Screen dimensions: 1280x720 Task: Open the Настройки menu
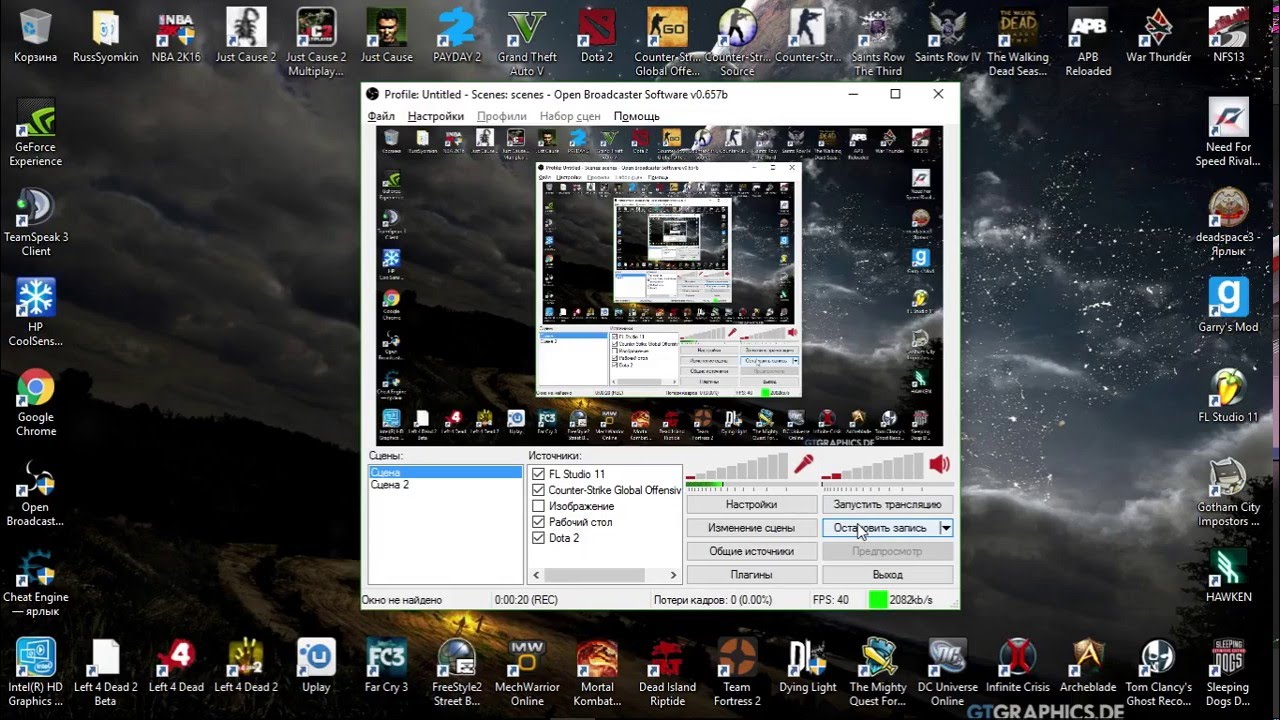[x=436, y=116]
